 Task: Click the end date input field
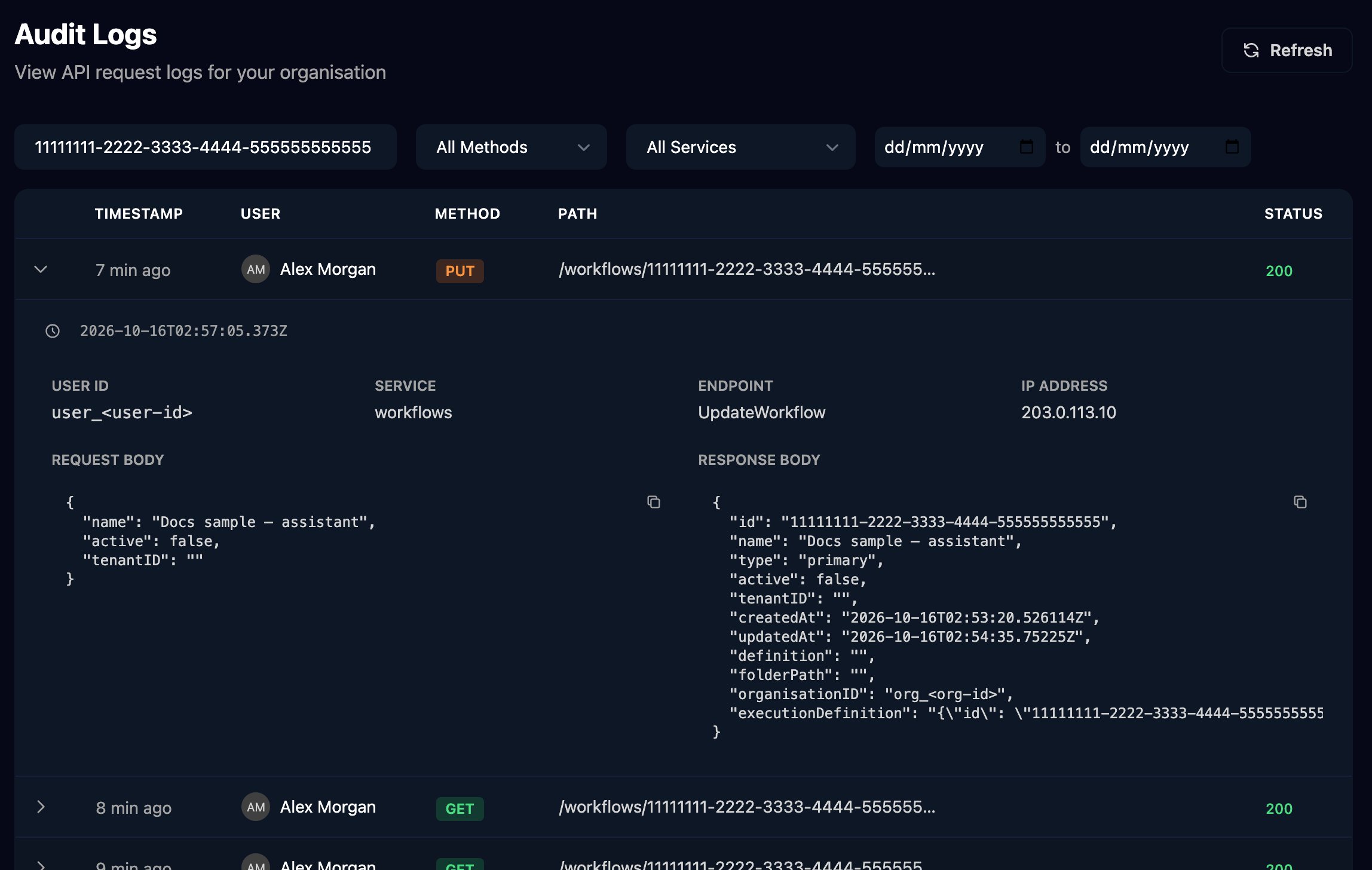[x=1165, y=147]
